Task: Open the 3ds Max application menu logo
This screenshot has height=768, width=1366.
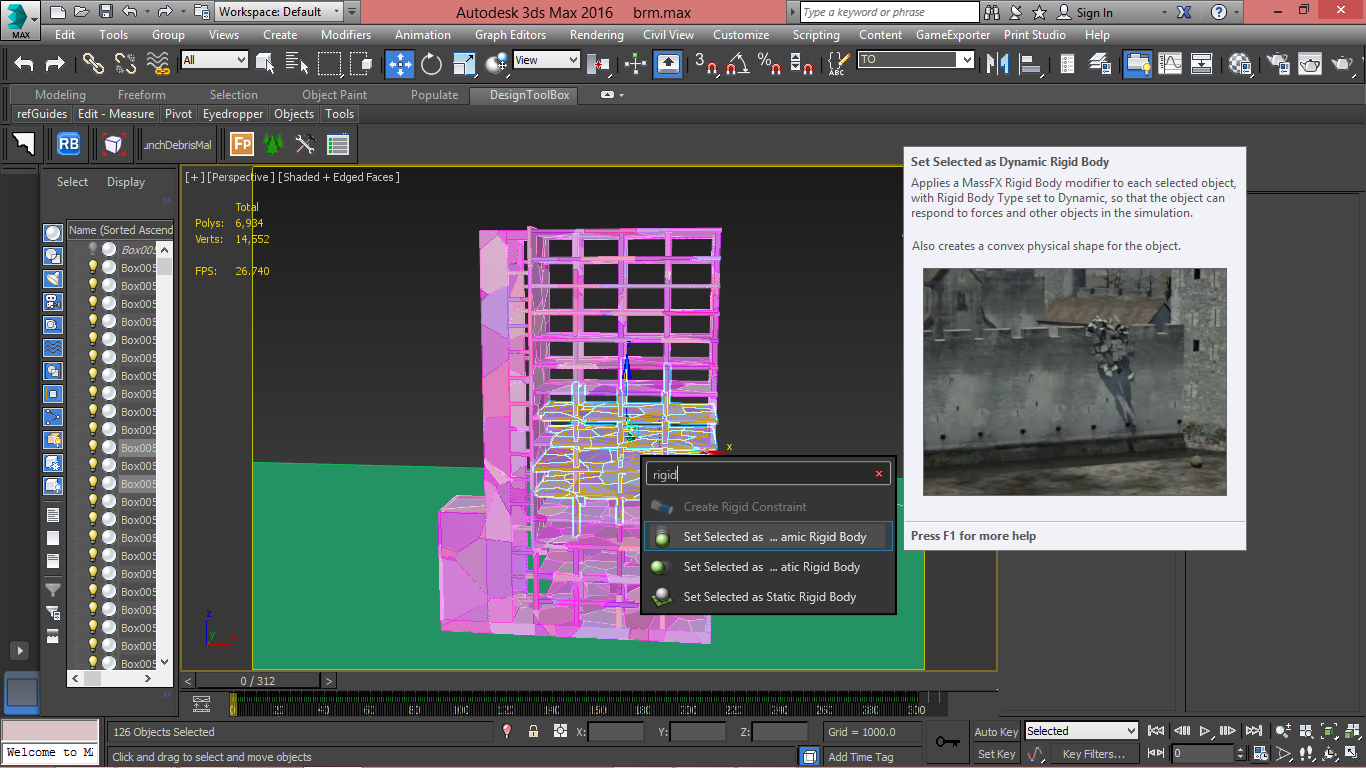Action: [20, 19]
